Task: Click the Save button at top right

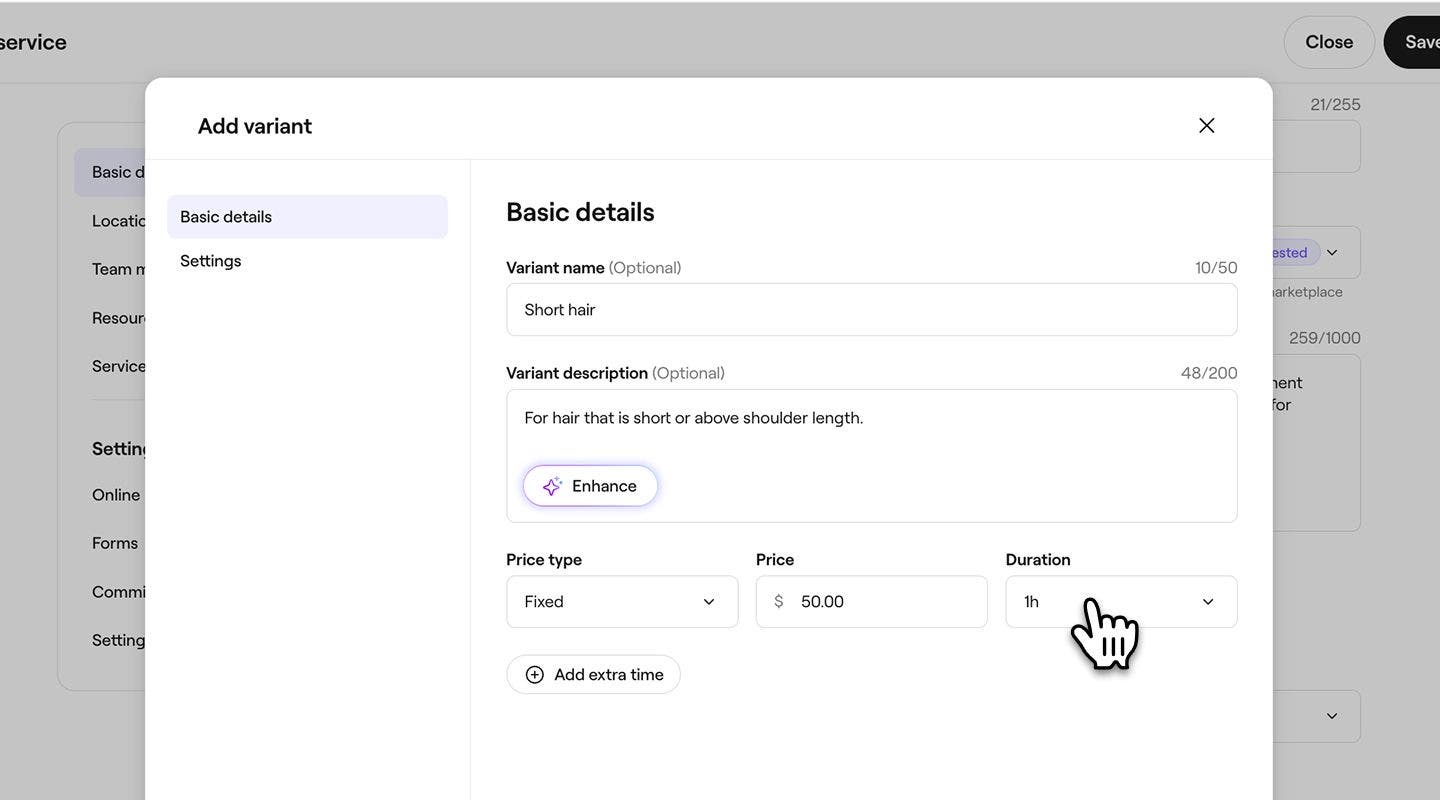Action: 1419,42
